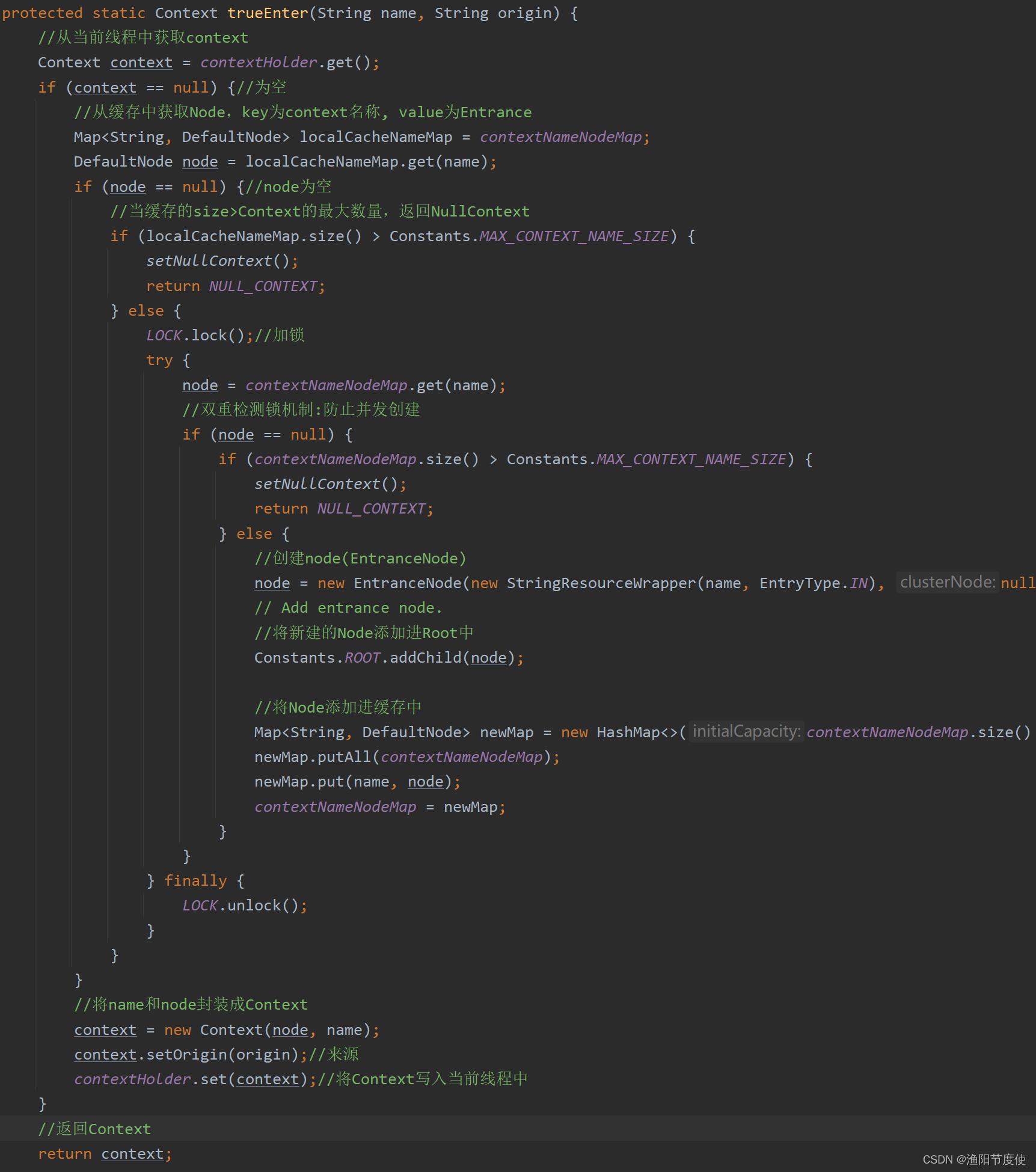Click LOCK.unlock() statement
This screenshot has width=1036, height=1172.
[245, 906]
